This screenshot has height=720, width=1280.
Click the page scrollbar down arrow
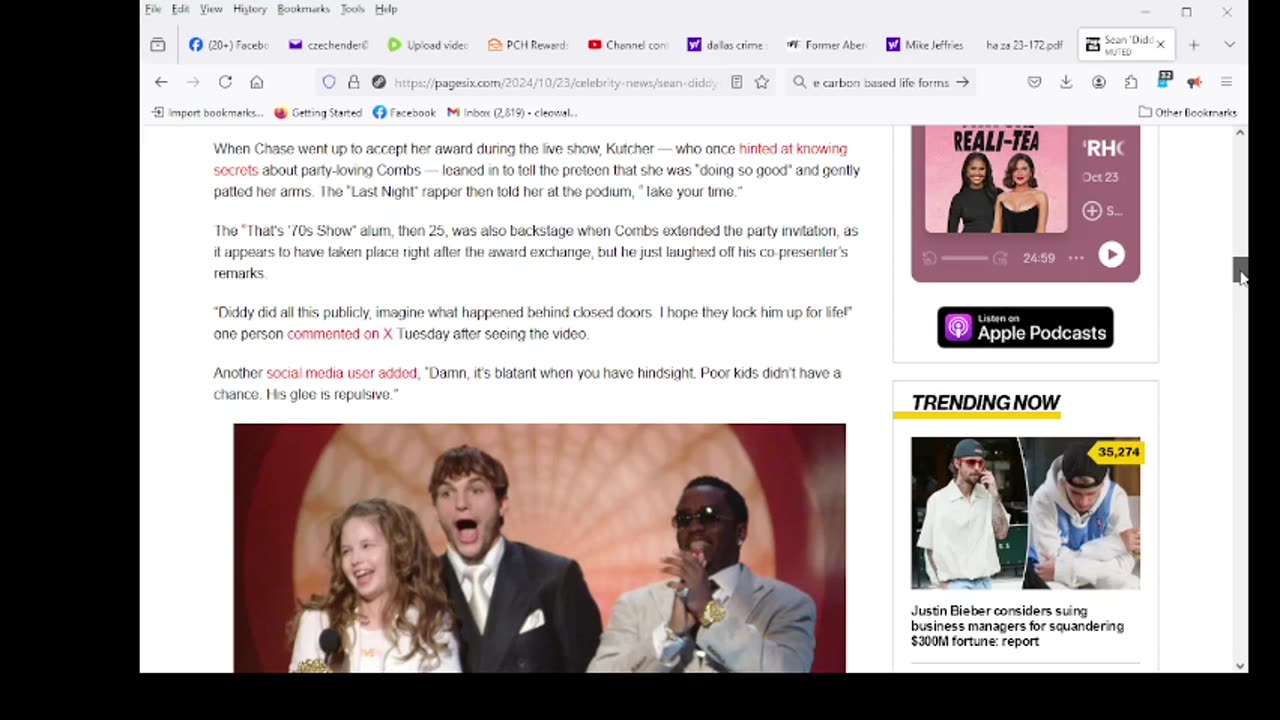click(x=1240, y=666)
